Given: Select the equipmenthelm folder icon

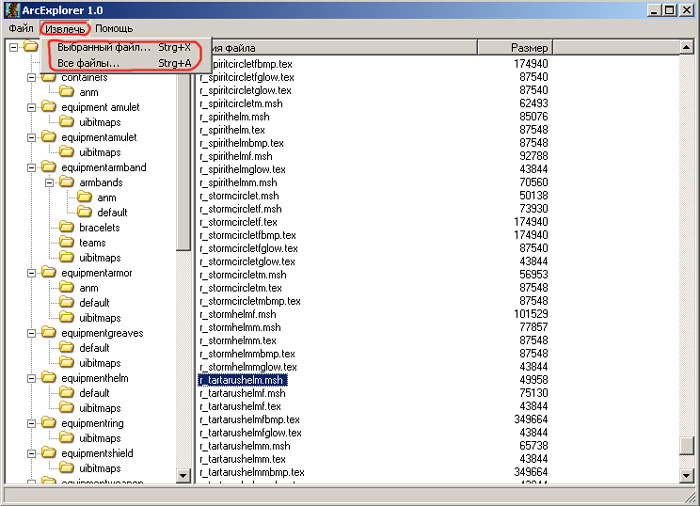Looking at the screenshot, I should pyautogui.click(x=48, y=377).
